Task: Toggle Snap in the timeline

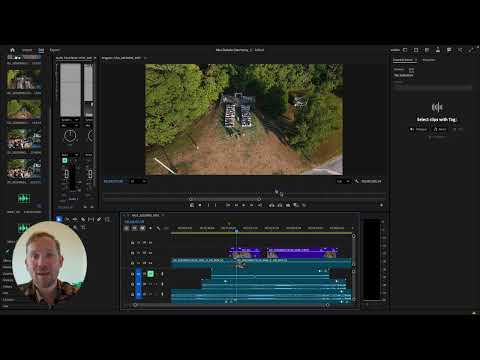Action: point(135,228)
